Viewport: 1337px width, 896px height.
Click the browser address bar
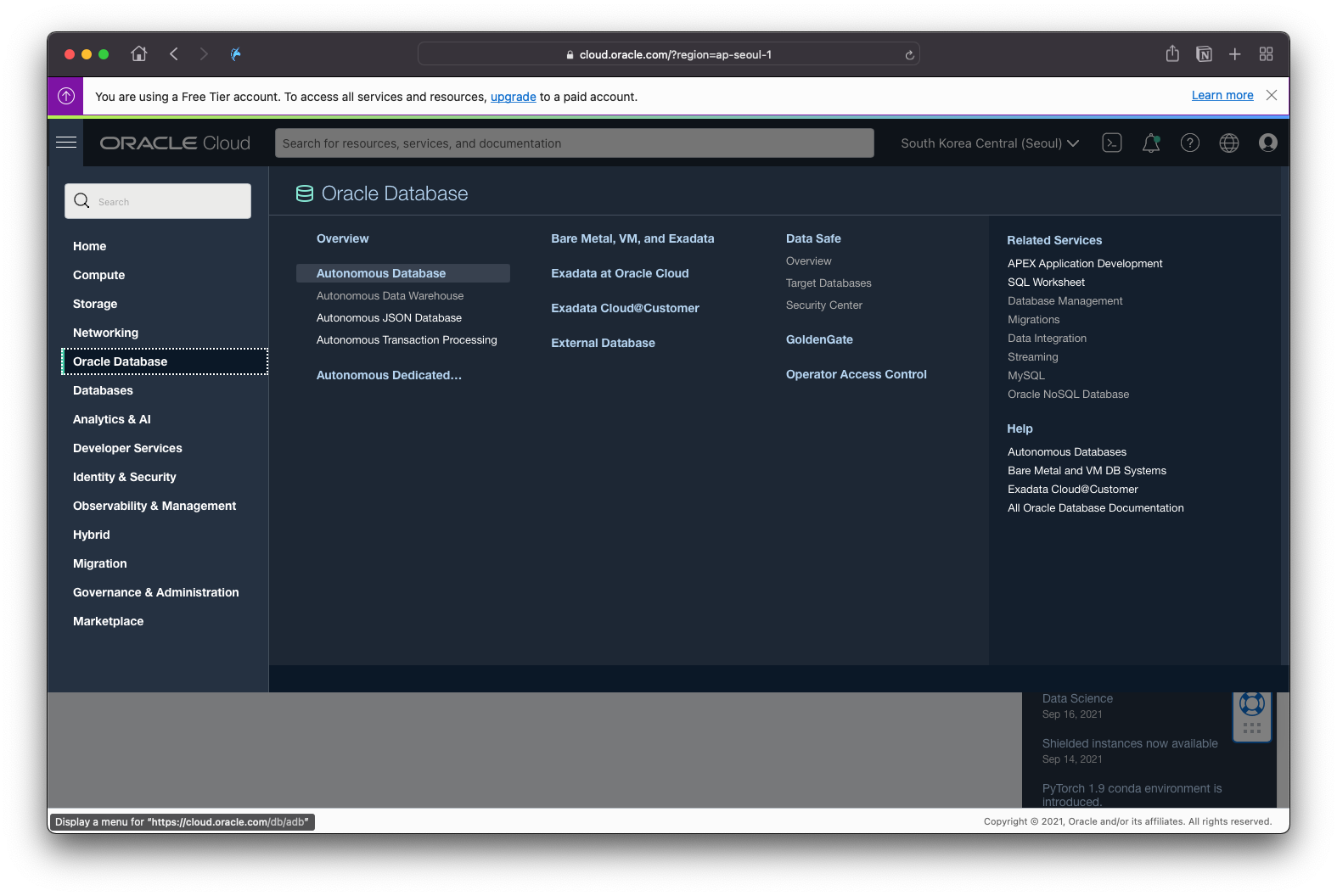coord(669,54)
